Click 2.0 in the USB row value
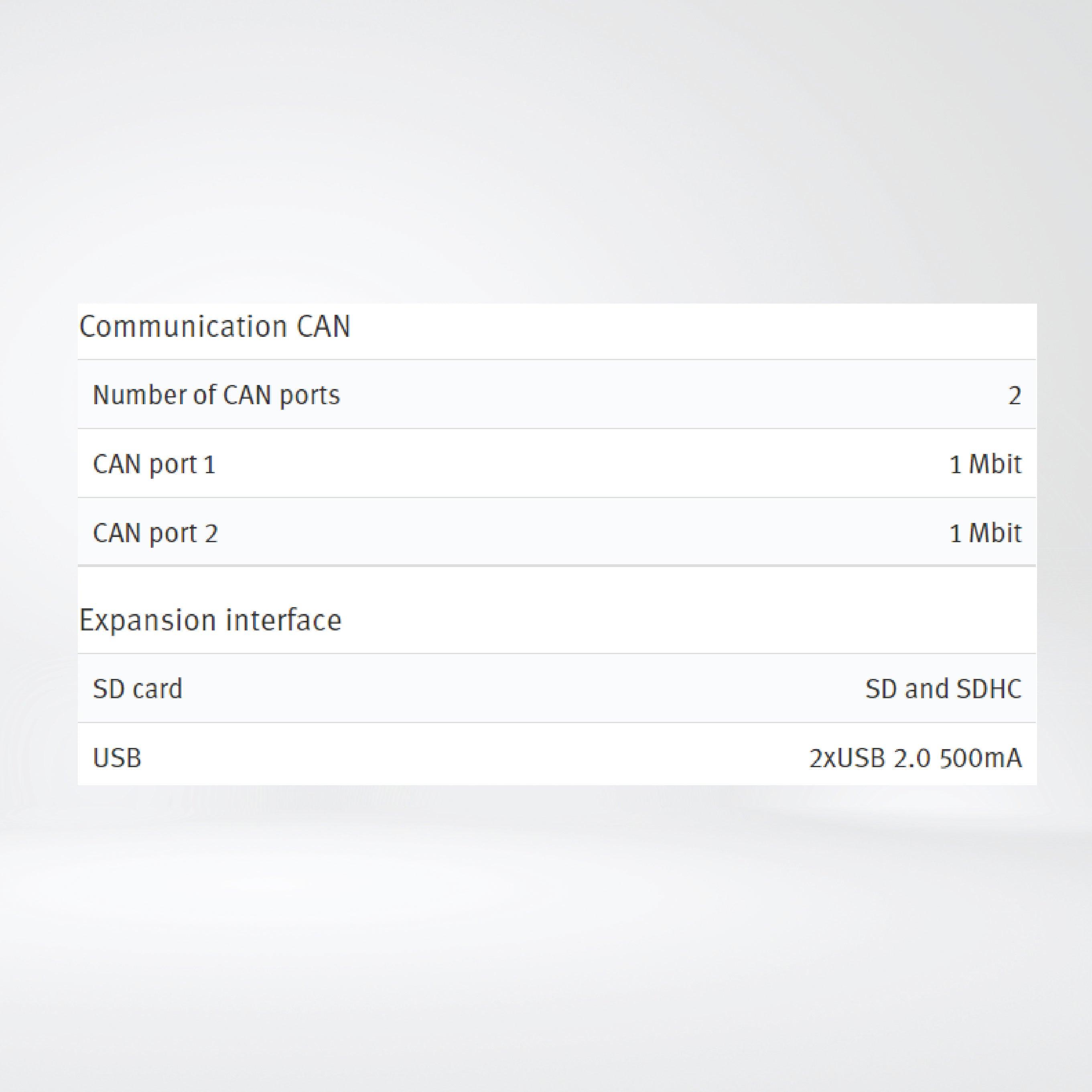The height and width of the screenshot is (1092, 1092). tap(911, 758)
